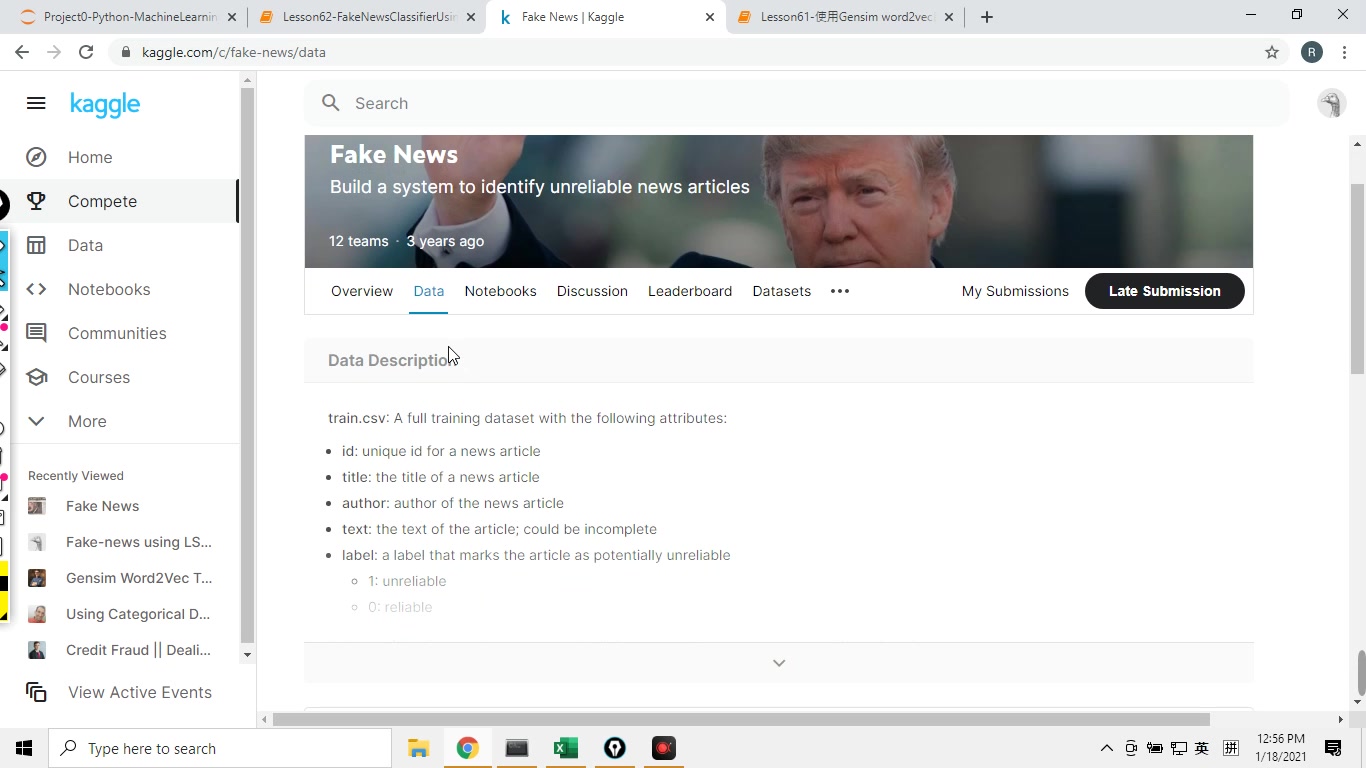Click the Windows taskbar search box
1366x768 pixels.
[220, 748]
